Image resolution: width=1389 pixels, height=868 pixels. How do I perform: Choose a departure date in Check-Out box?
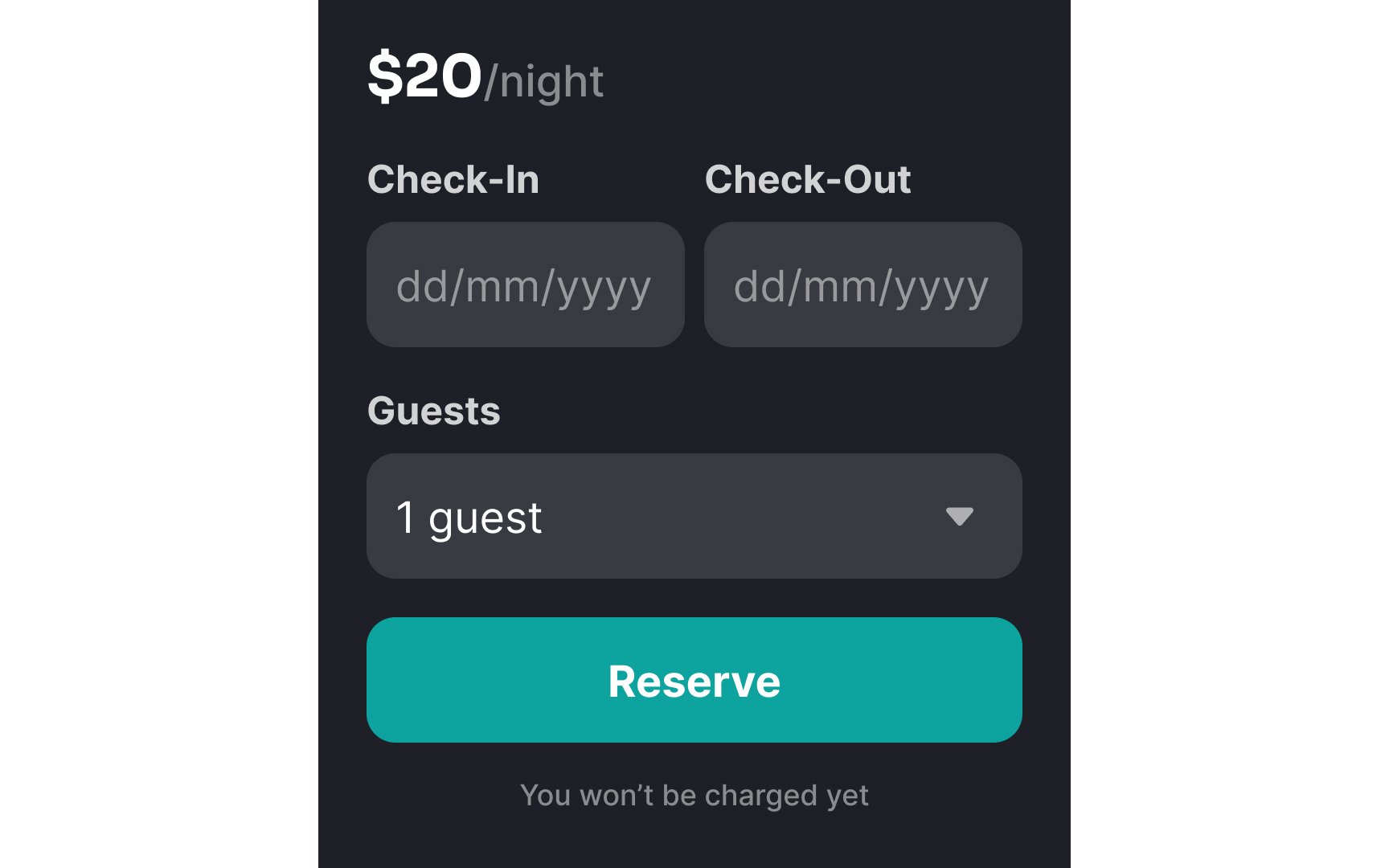863,285
